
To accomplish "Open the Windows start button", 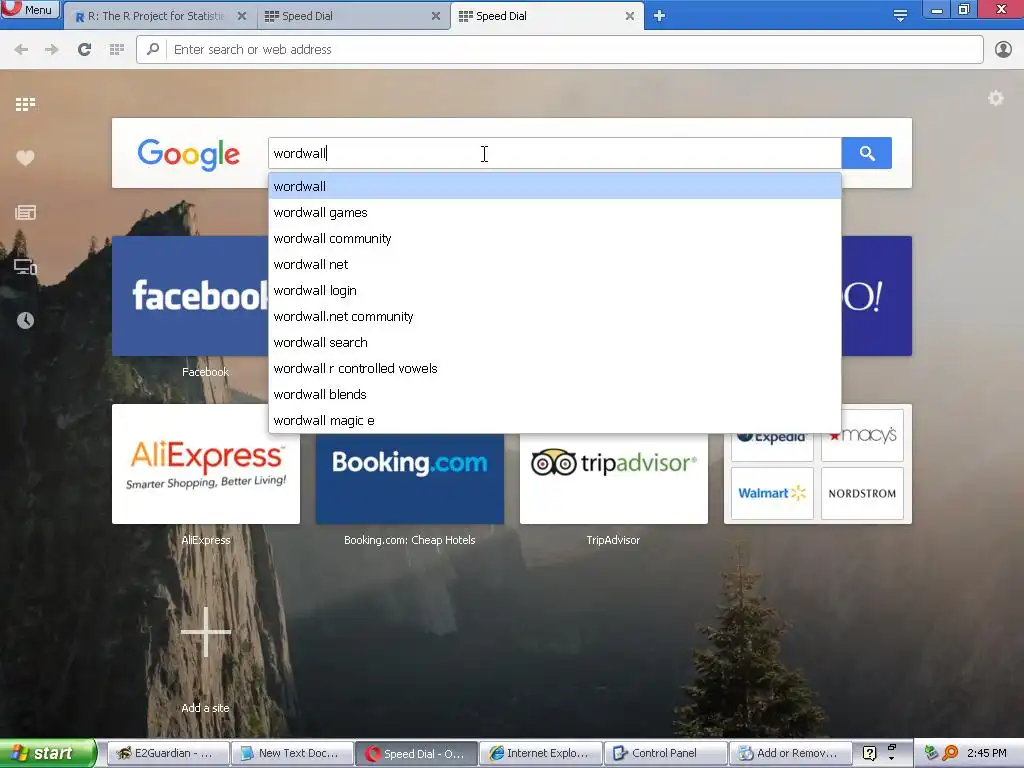I will pos(48,753).
